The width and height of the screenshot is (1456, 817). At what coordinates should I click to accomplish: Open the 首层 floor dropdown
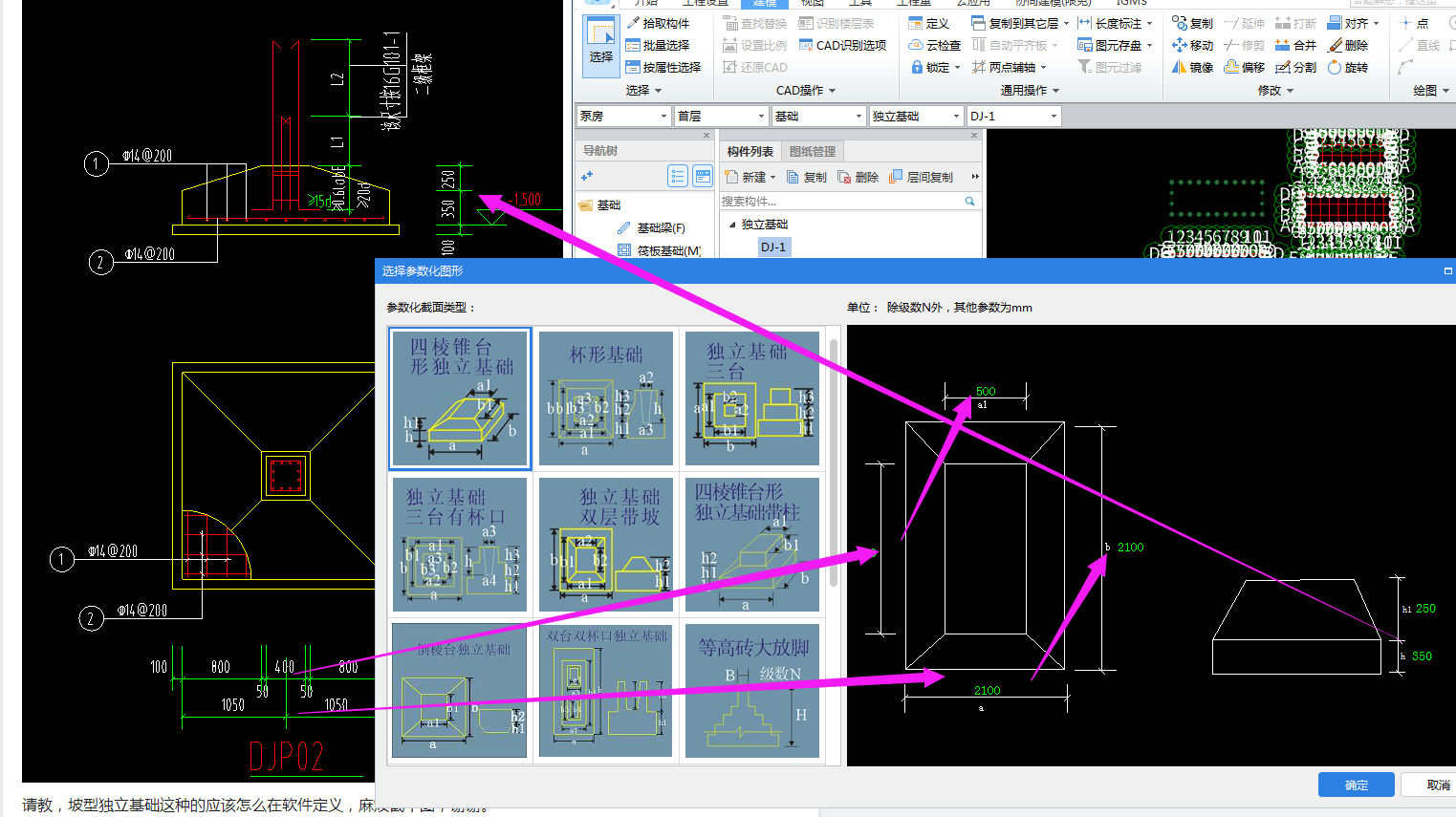(761, 116)
